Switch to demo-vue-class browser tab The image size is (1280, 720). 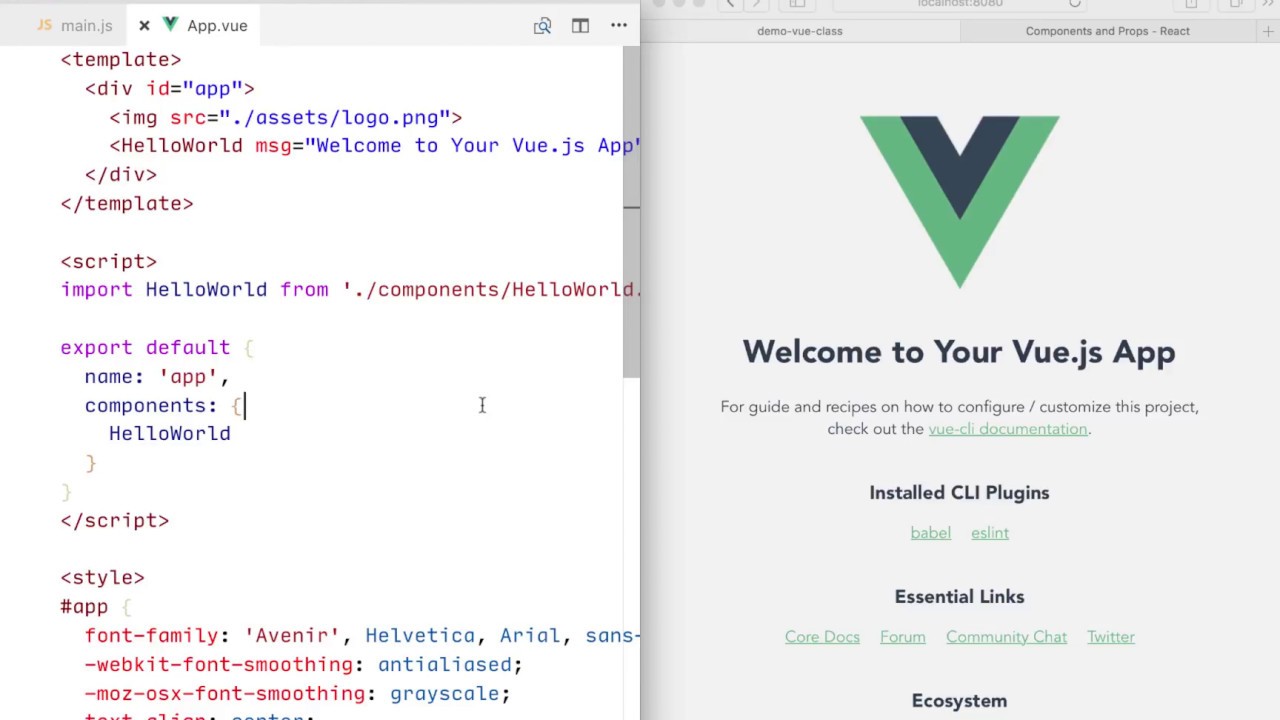click(x=800, y=31)
